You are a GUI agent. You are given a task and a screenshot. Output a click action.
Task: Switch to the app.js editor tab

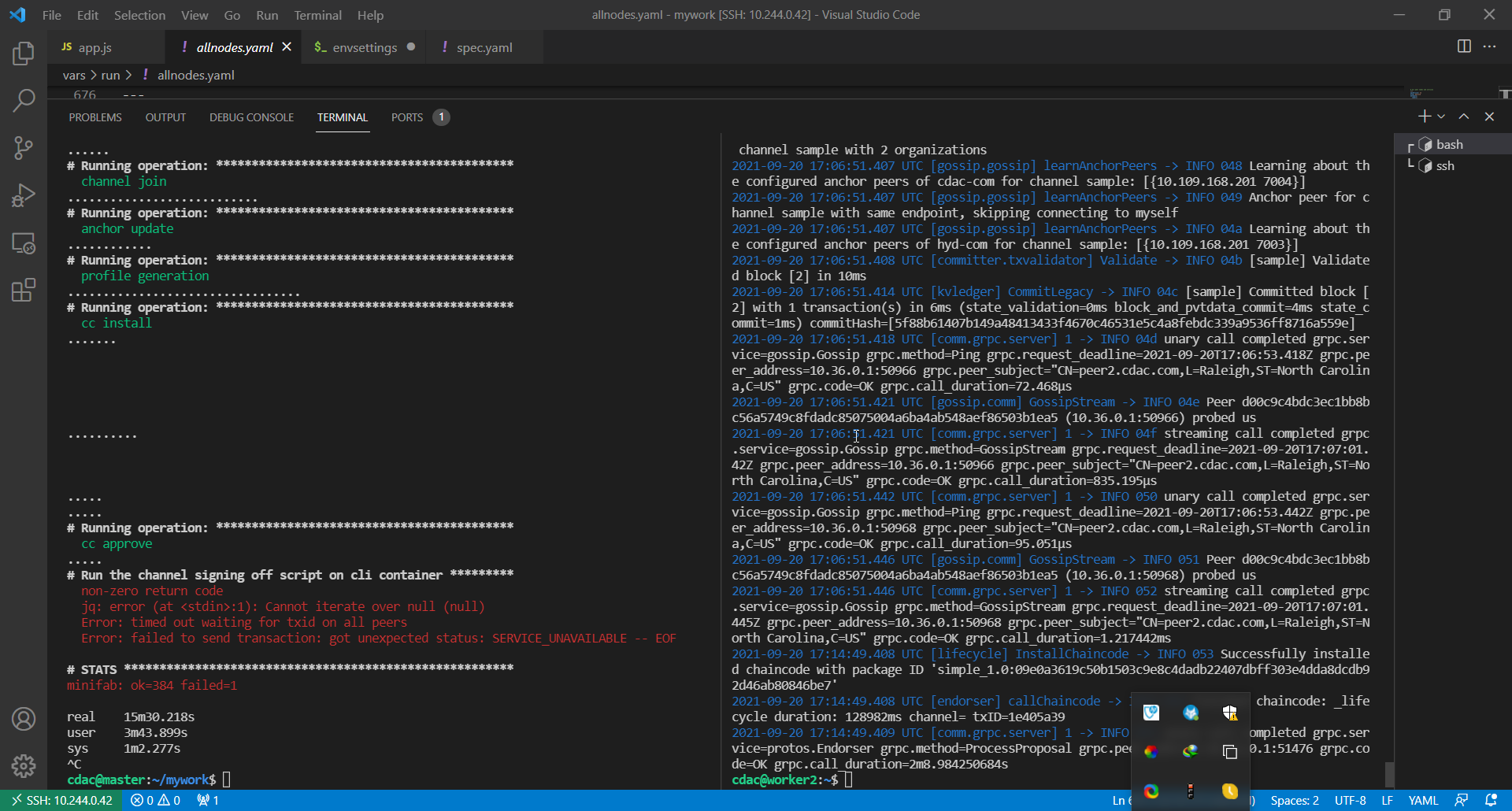(x=106, y=47)
